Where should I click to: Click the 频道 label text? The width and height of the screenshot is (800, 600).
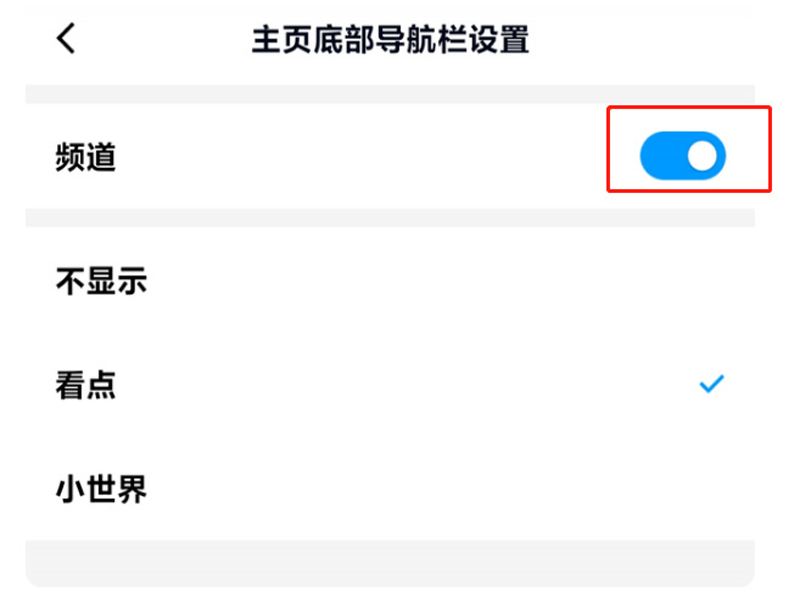[x=86, y=157]
